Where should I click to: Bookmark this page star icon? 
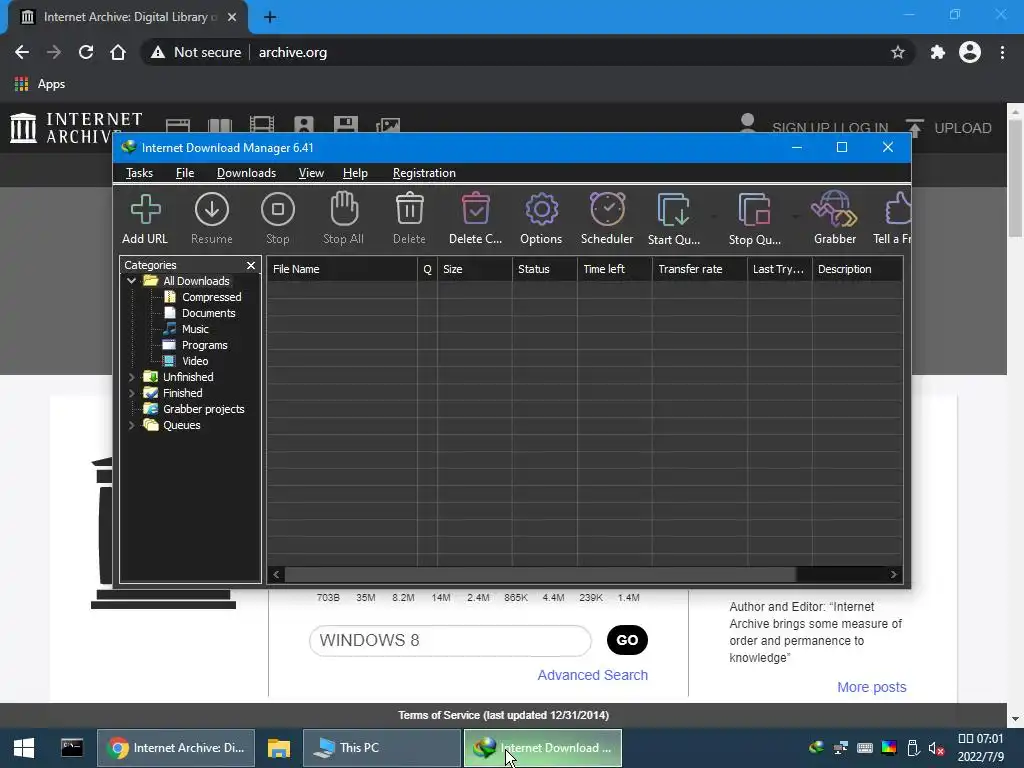coord(898,52)
